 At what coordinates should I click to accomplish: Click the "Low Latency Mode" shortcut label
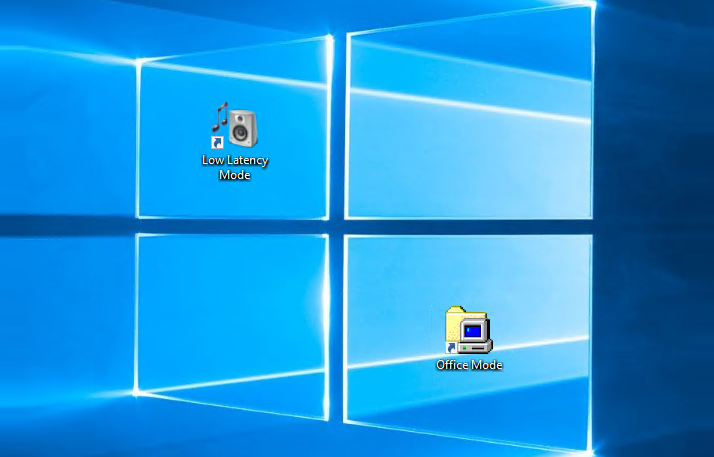point(235,168)
